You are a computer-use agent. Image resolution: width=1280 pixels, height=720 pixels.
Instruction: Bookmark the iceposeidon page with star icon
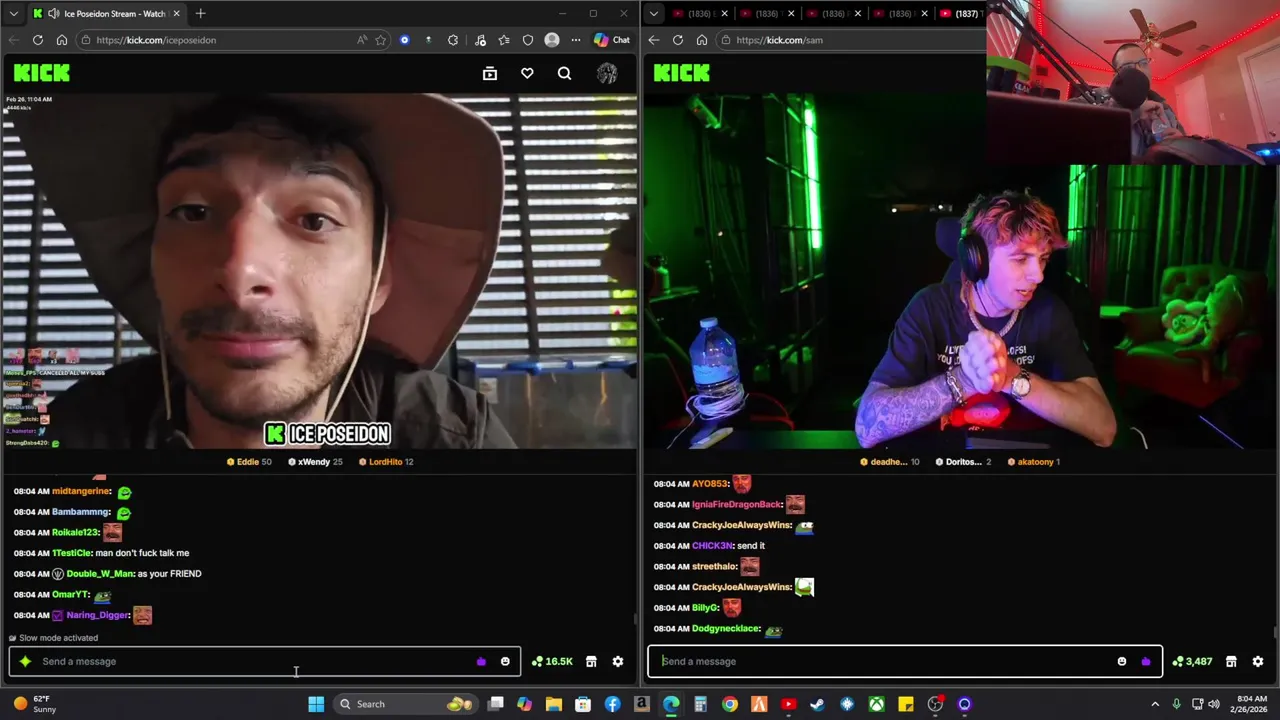[381, 40]
